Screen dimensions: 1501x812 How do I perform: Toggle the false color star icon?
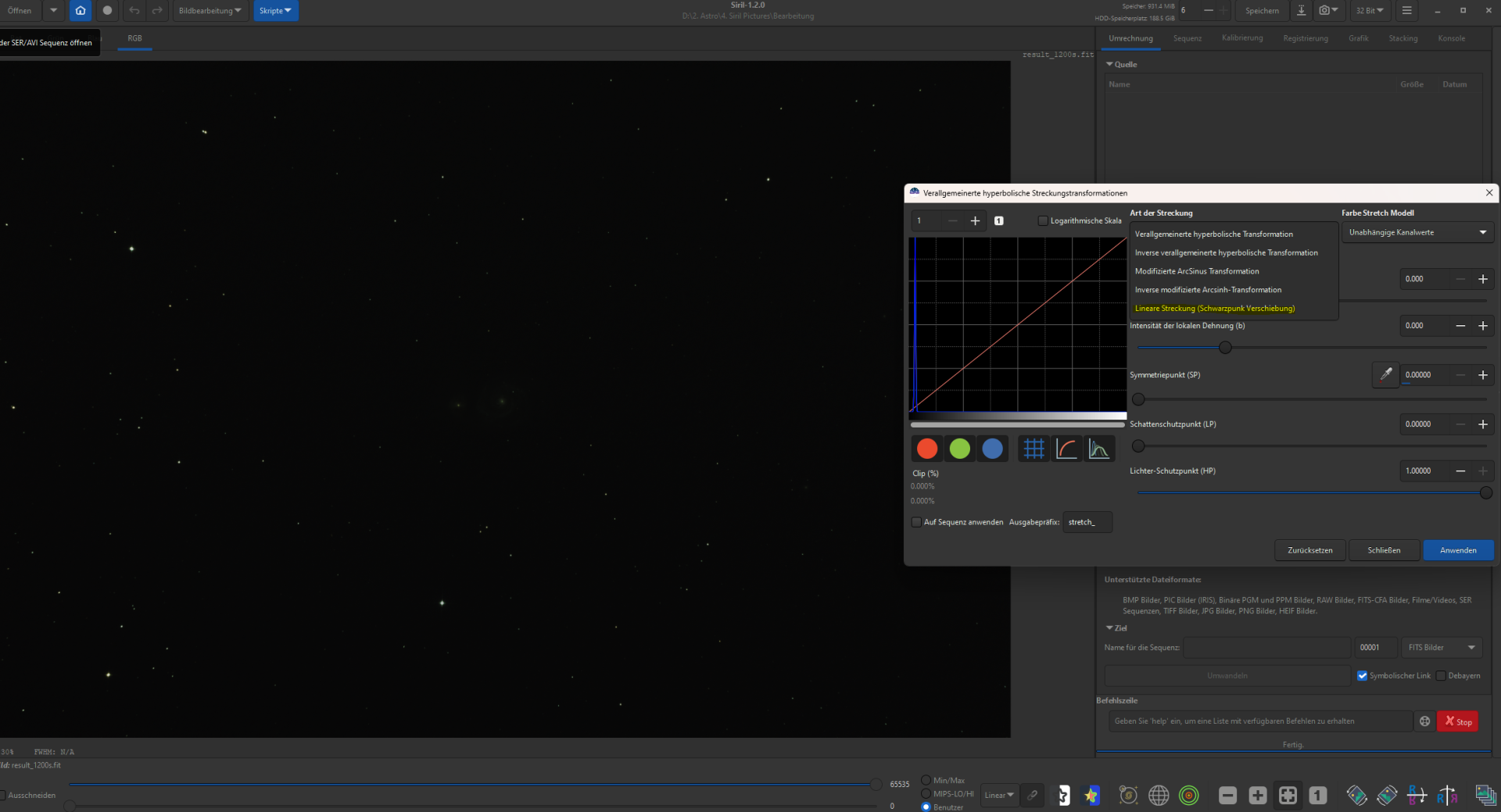[1091, 796]
